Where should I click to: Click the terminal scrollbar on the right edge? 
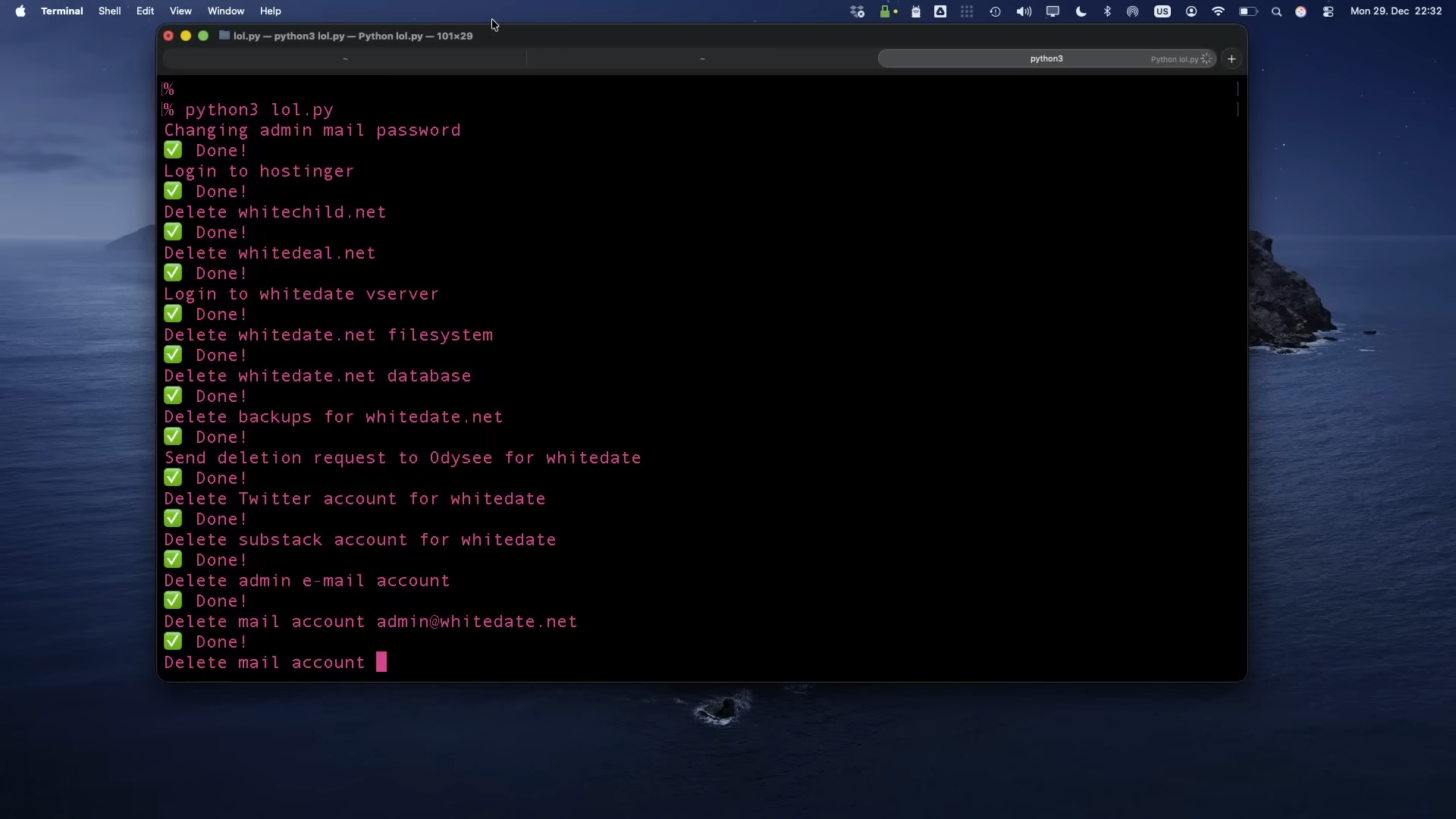(x=1236, y=99)
